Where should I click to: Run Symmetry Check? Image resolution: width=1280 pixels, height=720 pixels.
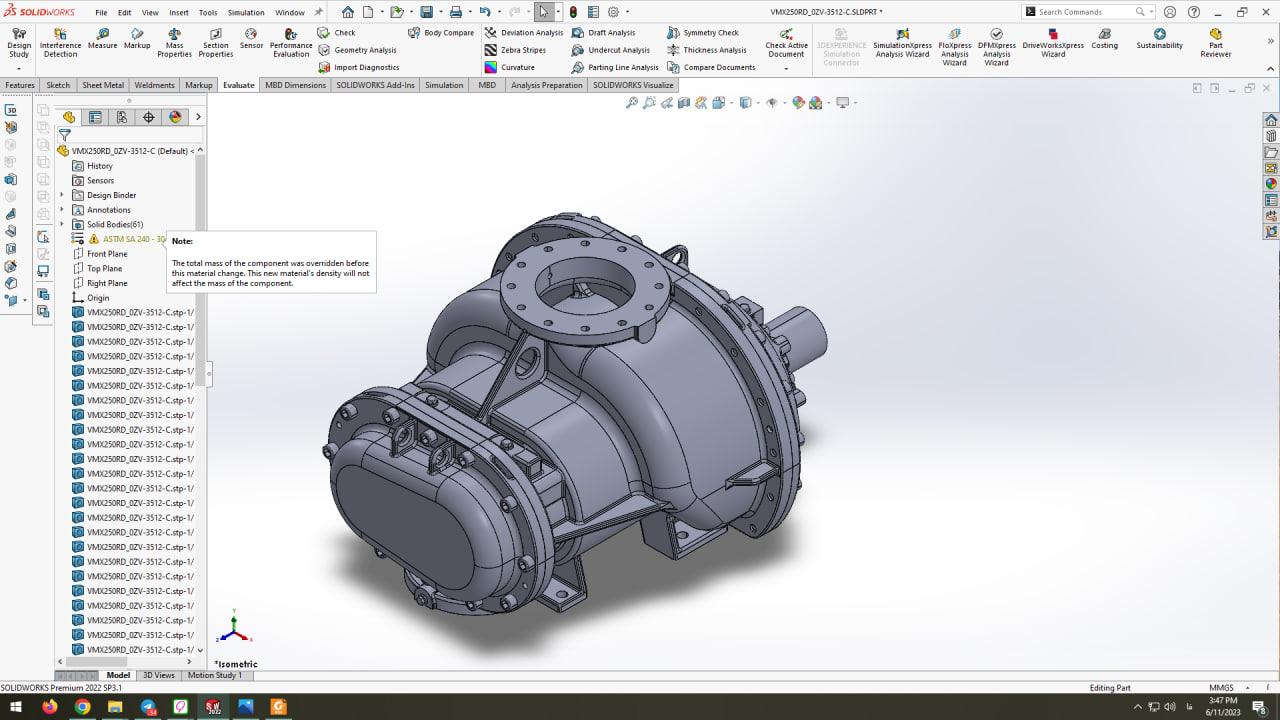[703, 33]
